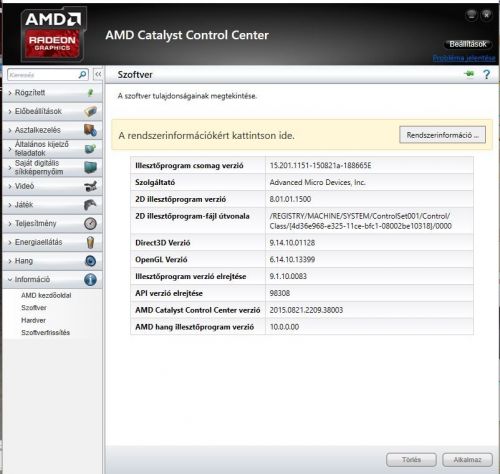Click the search magnifier icon
Viewport: 500px width, 474px height.
coord(82,74)
